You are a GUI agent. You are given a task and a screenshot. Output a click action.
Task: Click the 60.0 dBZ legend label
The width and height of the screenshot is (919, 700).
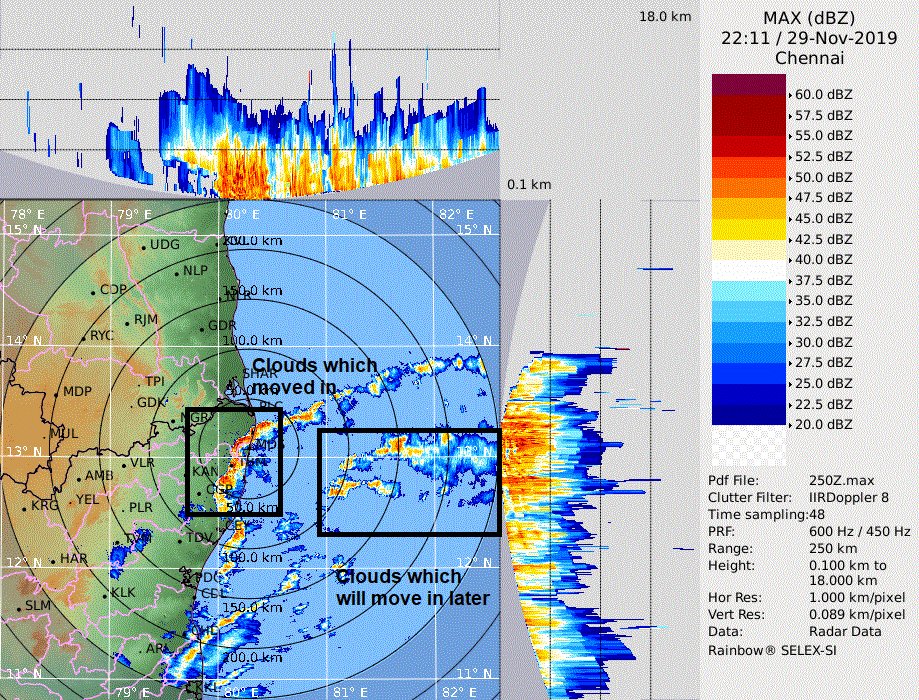[x=823, y=94]
